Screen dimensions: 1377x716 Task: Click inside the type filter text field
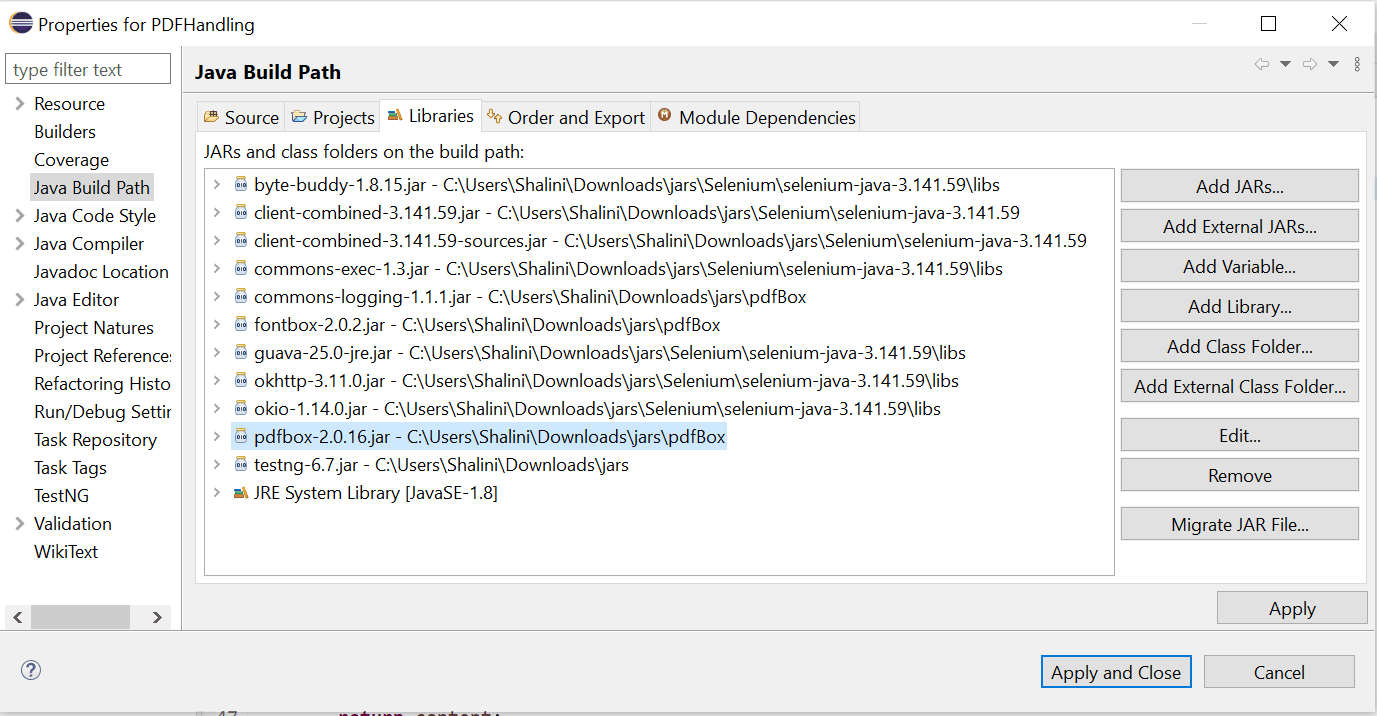tap(87, 68)
